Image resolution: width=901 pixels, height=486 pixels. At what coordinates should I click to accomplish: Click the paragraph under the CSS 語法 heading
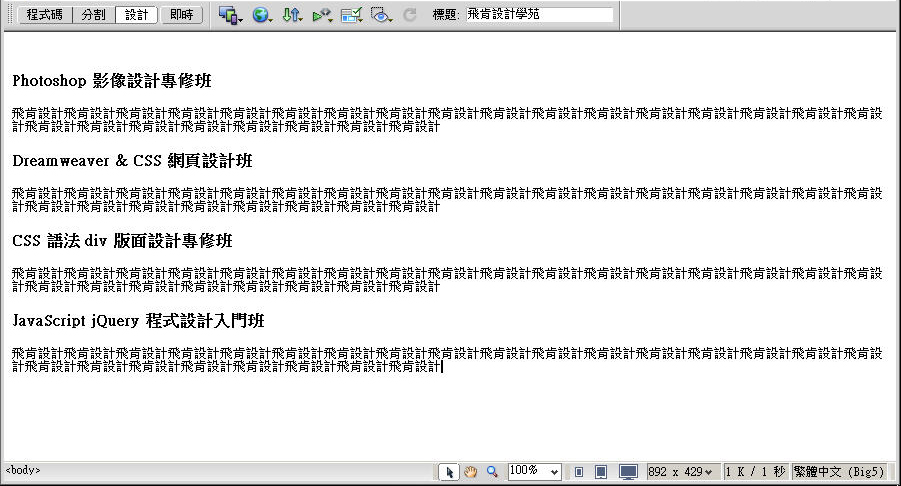[447, 280]
